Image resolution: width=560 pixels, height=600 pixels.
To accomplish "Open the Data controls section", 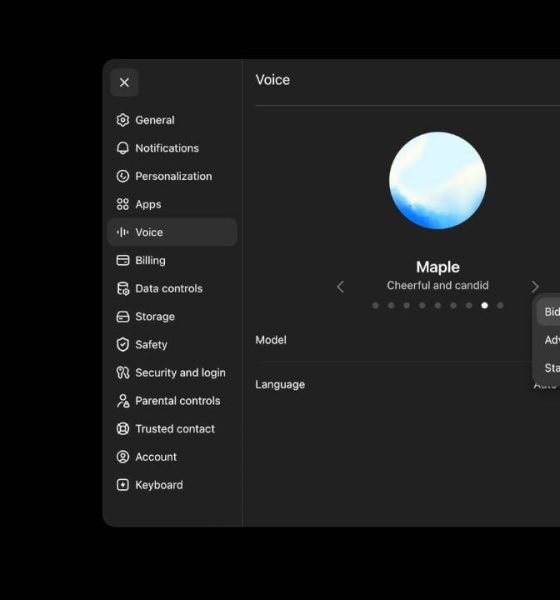I will pos(172,289).
